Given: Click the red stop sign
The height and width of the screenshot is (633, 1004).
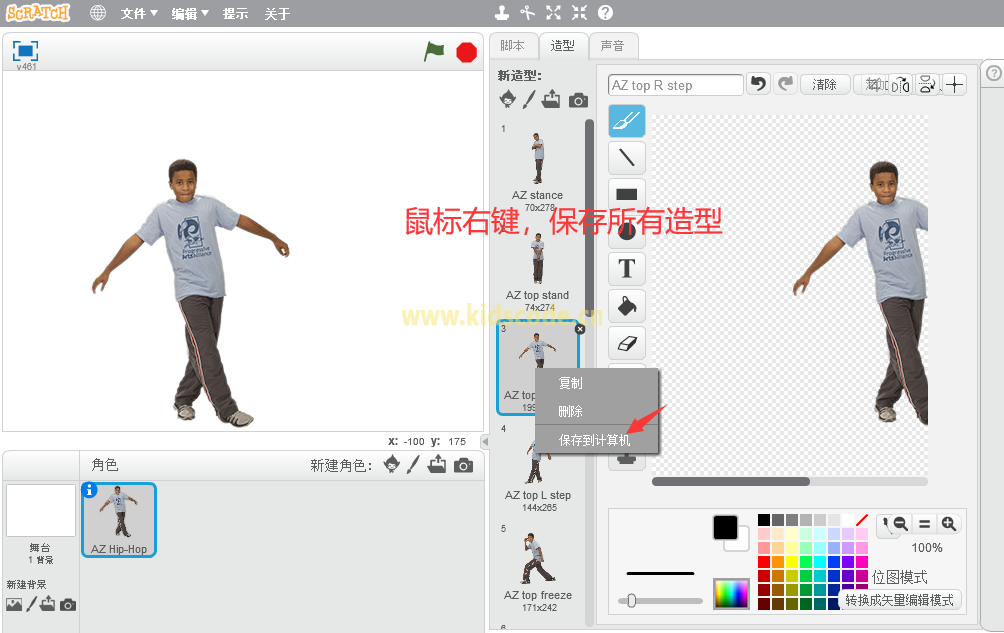Looking at the screenshot, I should click(x=466, y=51).
